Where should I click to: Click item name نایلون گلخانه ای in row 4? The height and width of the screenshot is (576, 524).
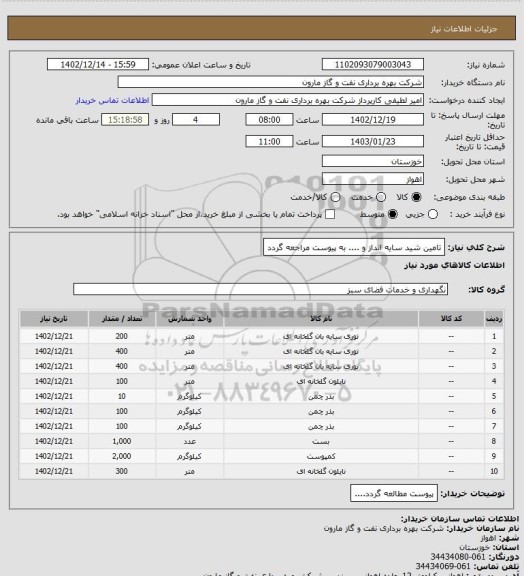pos(321,381)
